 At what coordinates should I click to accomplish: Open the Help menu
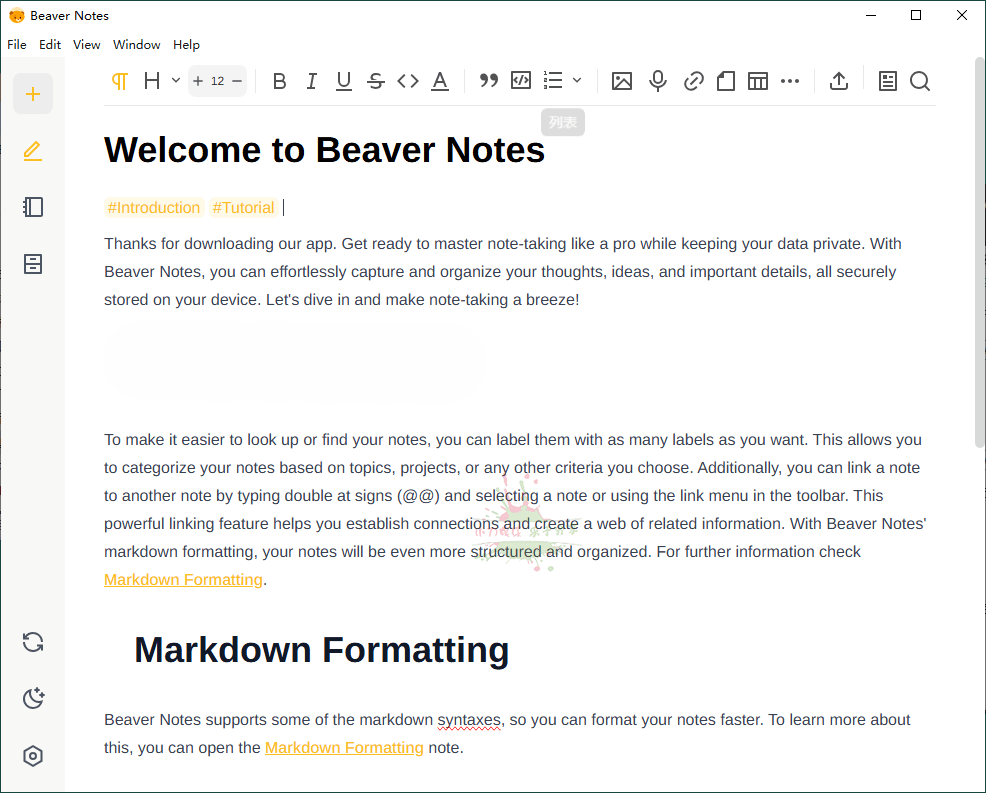(186, 45)
